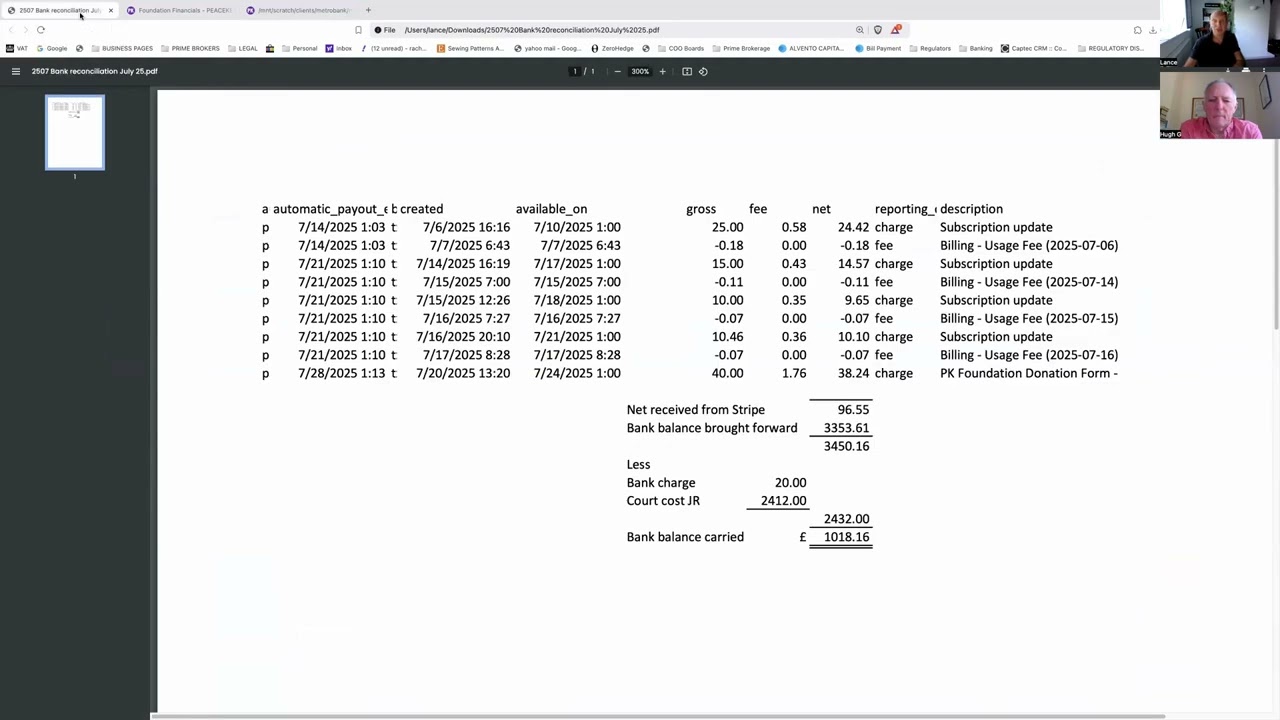Click 'Net received from Stripe' label

[696, 410]
